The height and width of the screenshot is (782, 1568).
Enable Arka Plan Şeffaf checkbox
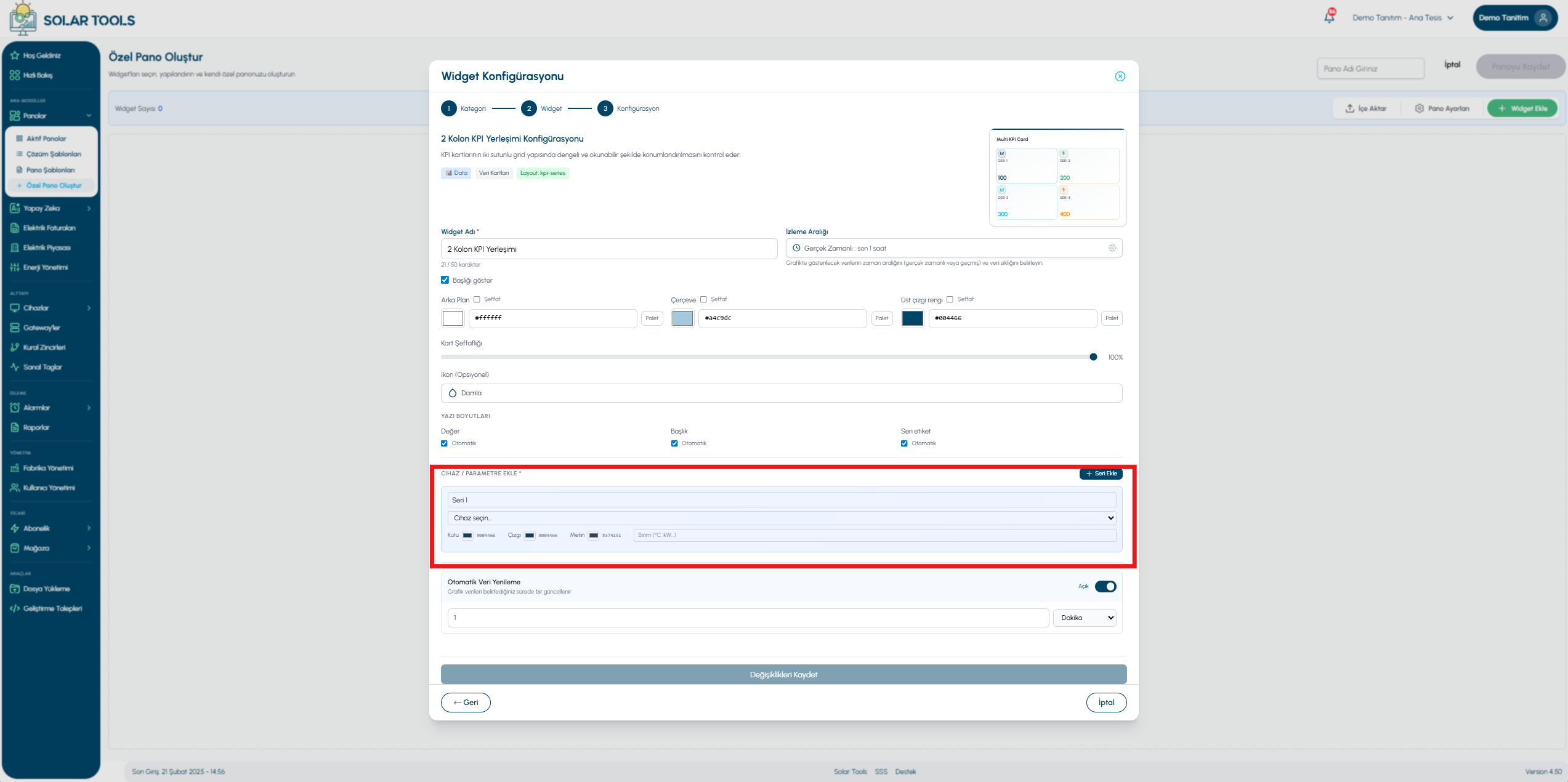click(477, 300)
